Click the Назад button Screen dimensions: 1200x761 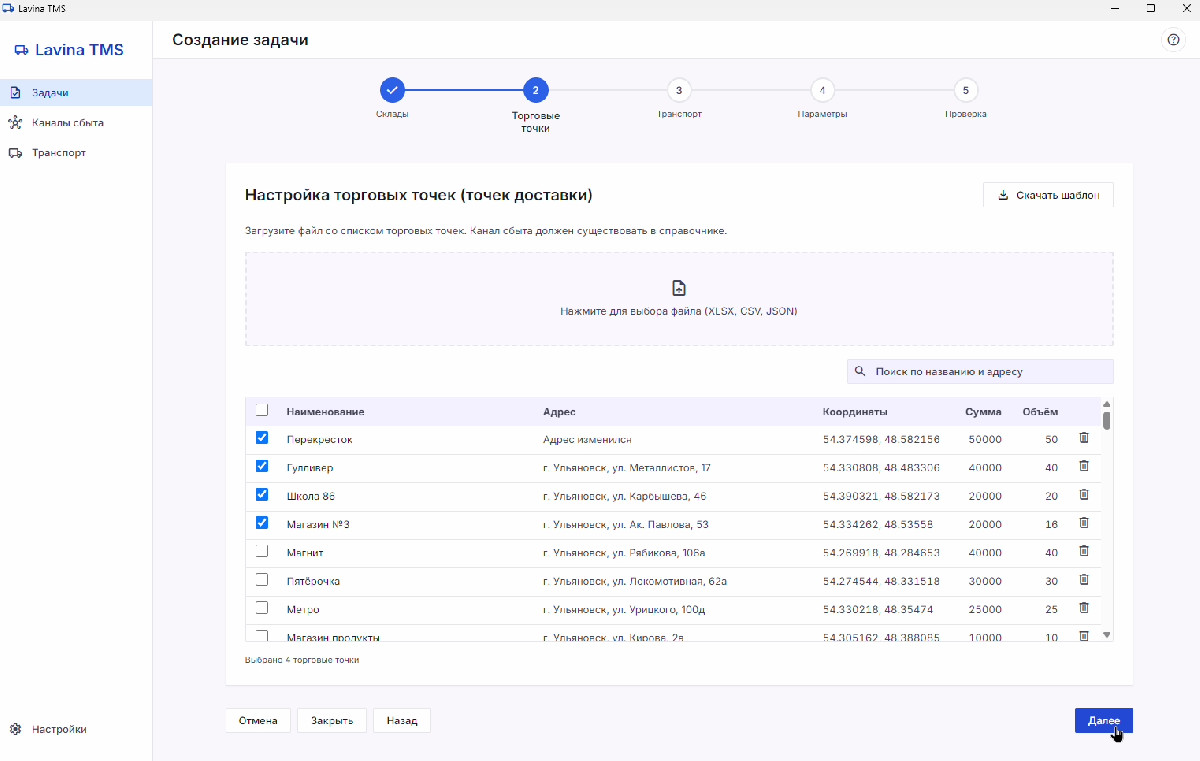pyautogui.click(x=402, y=720)
